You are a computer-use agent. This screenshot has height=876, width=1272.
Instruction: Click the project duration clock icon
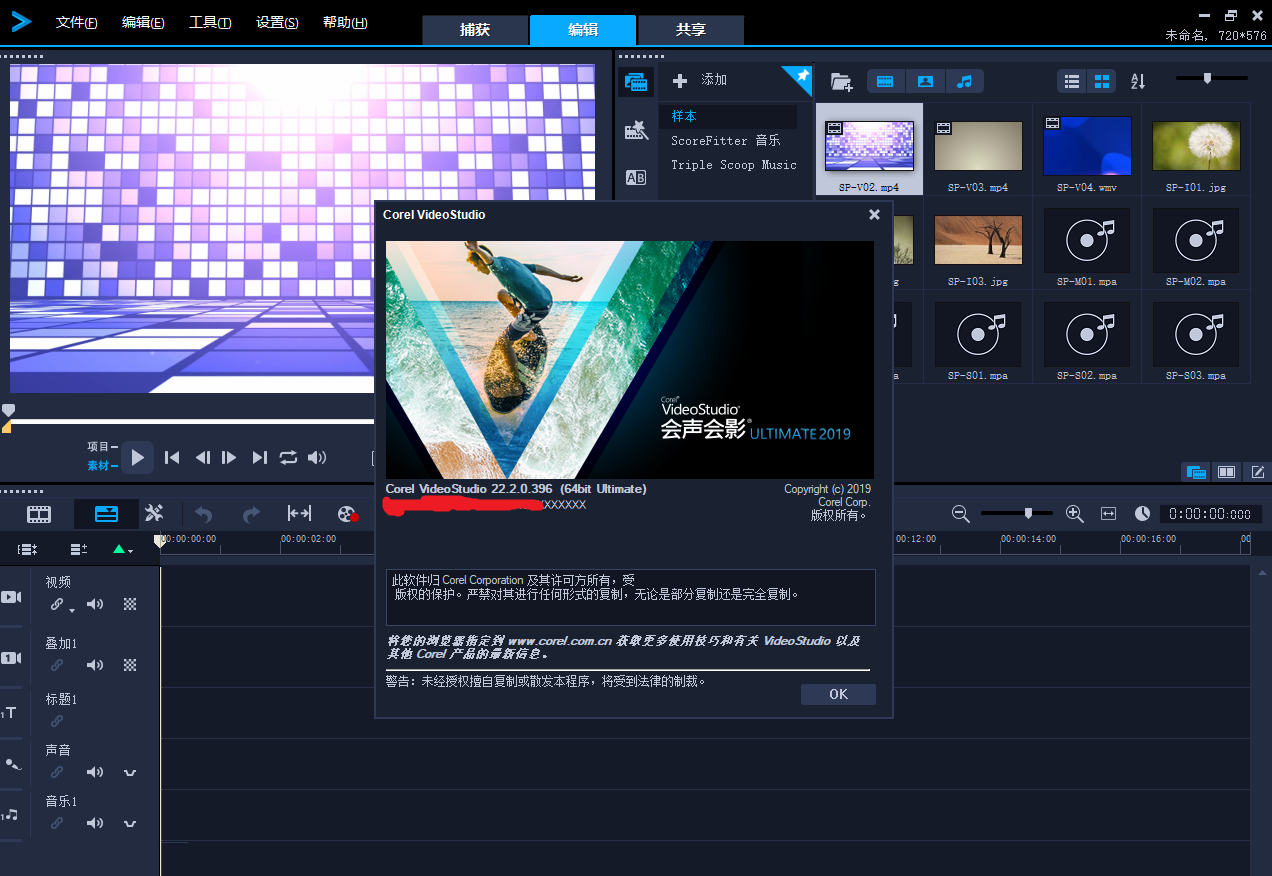1142,514
